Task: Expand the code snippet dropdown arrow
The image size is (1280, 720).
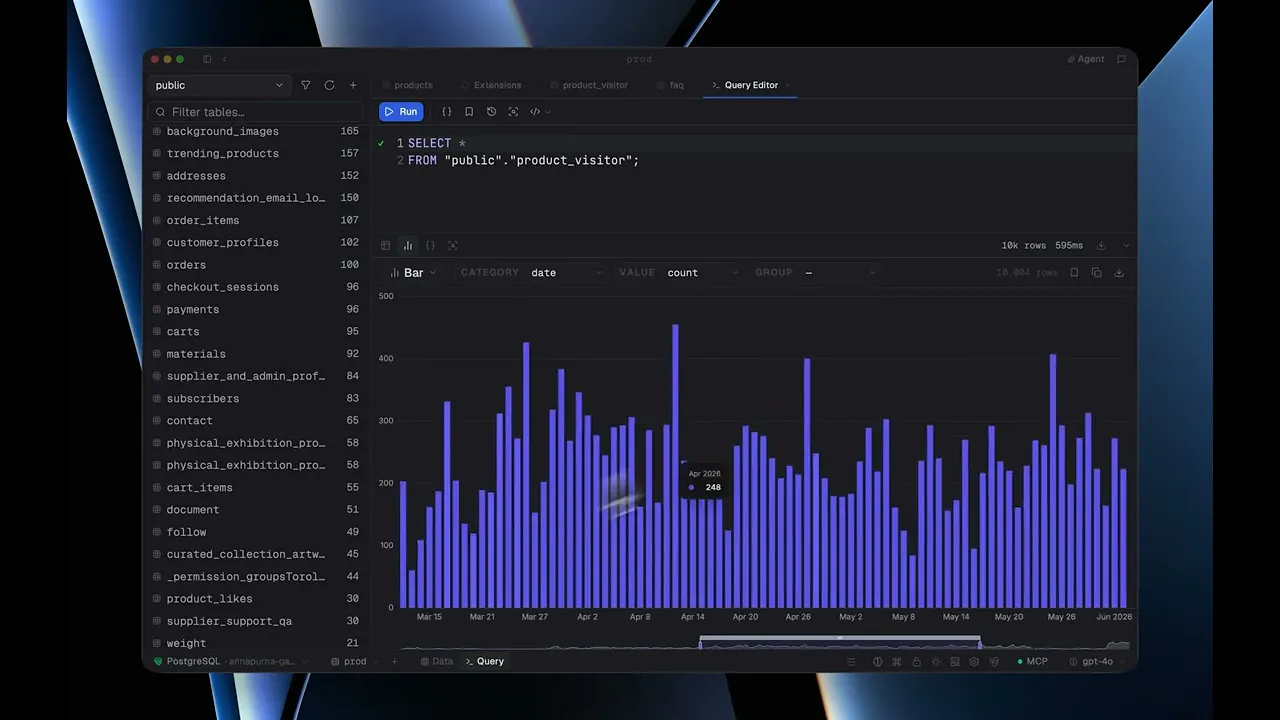Action: (547, 112)
